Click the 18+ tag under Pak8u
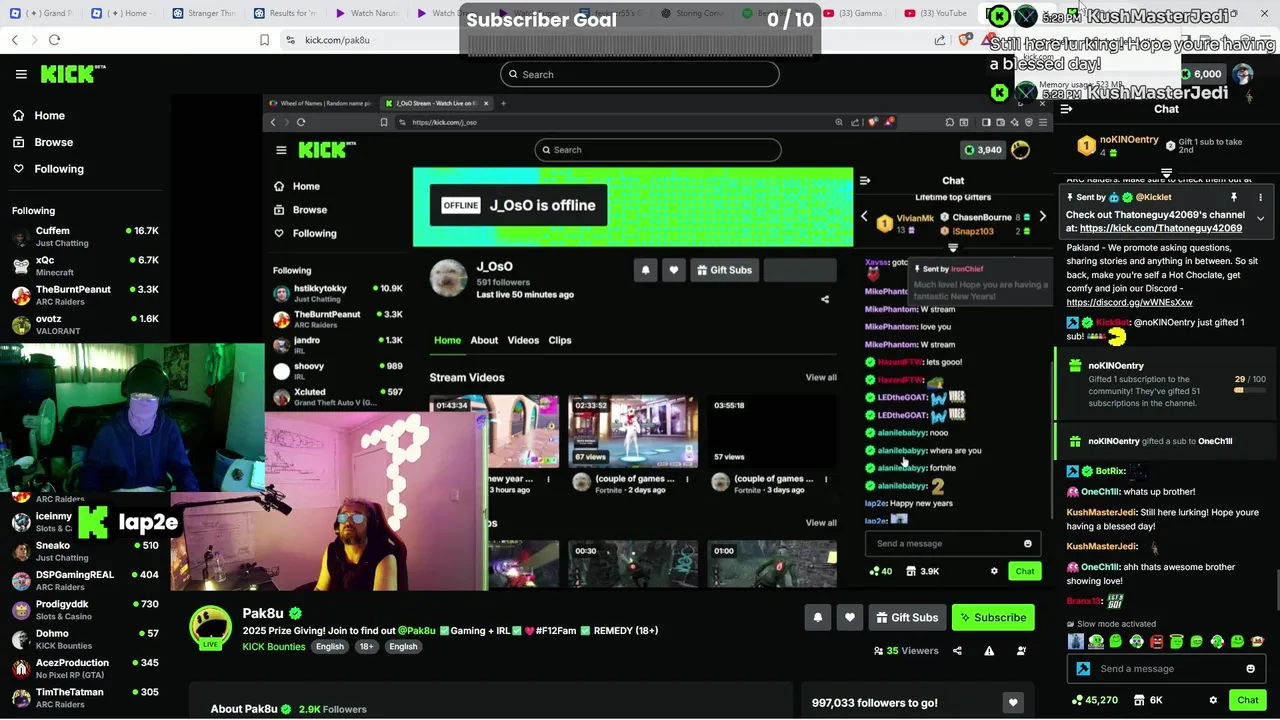Screen dimensions: 1280x720 pyautogui.click(x=366, y=647)
